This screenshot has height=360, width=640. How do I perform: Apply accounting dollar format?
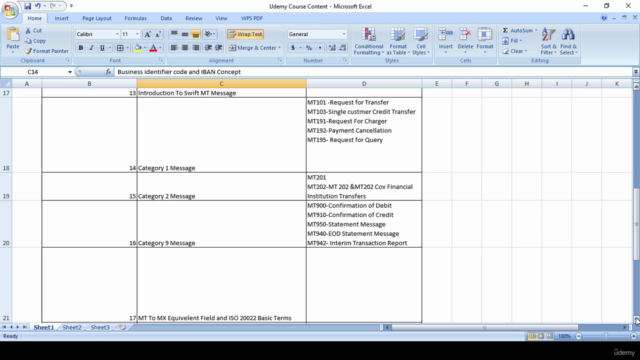pyautogui.click(x=293, y=48)
